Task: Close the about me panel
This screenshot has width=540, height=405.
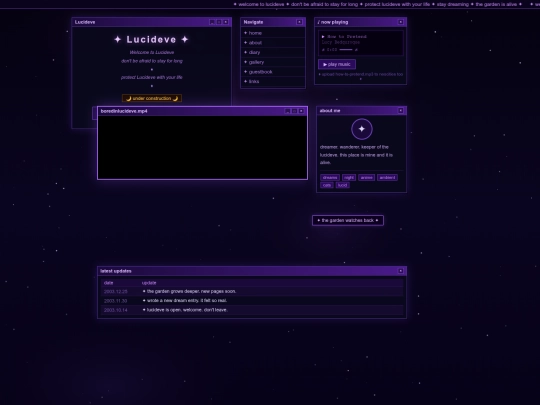Action: [x=401, y=111]
